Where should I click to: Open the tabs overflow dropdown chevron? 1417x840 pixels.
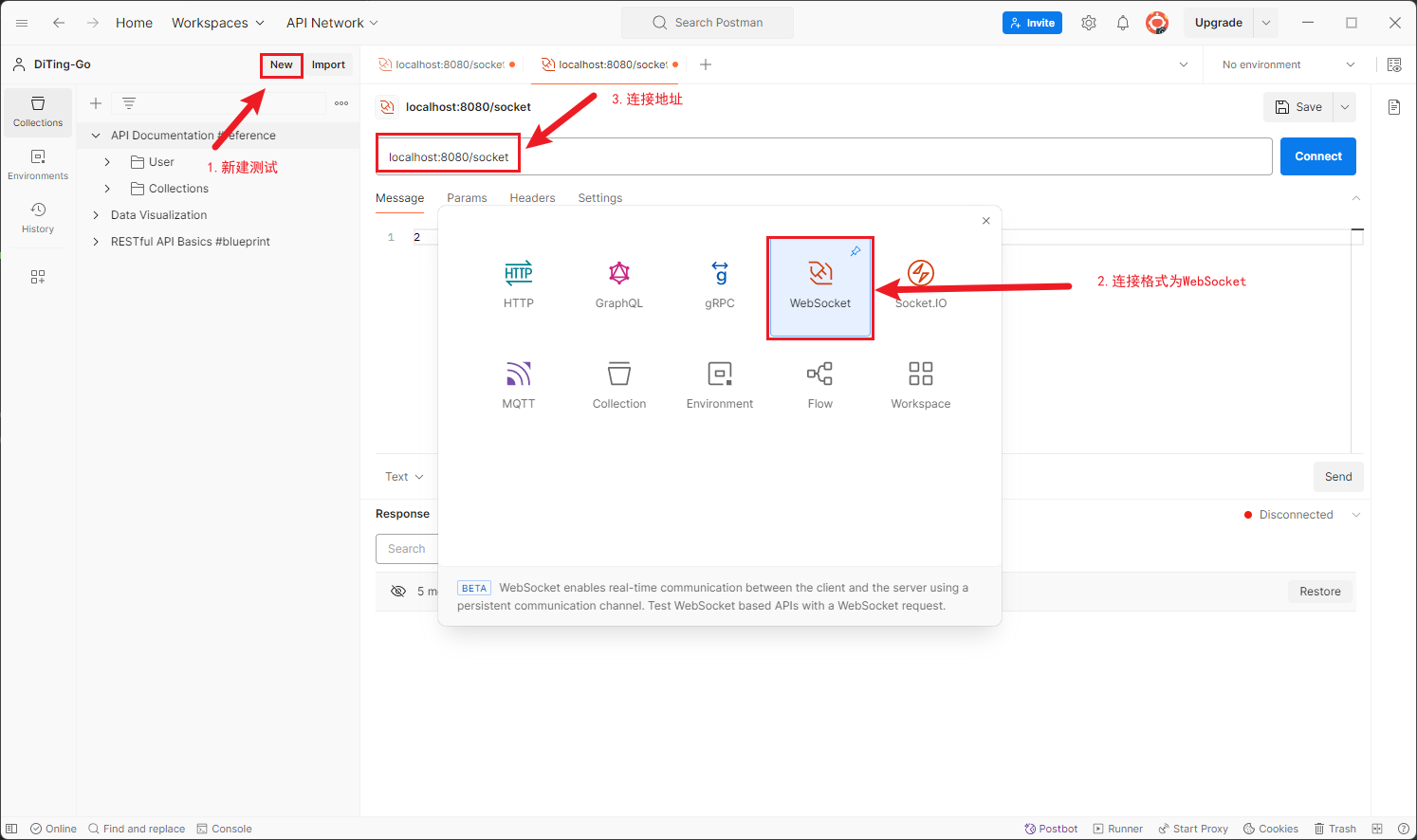[1184, 64]
